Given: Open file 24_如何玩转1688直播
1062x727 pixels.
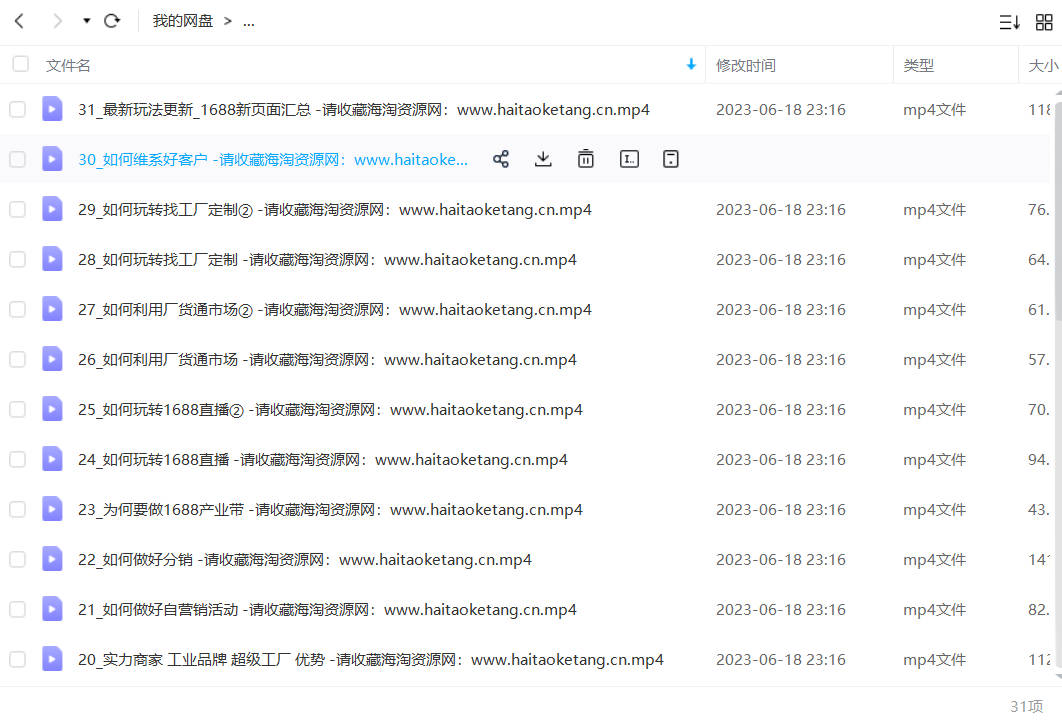Looking at the screenshot, I should pyautogui.click(x=323, y=460).
